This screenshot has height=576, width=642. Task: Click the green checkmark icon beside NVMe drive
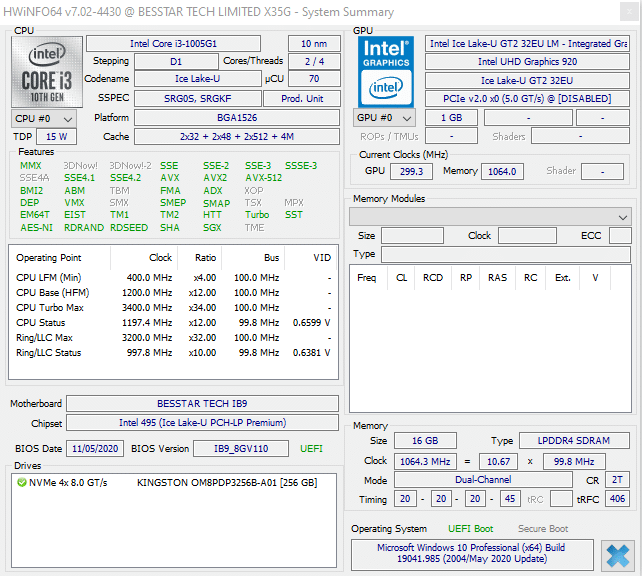22,482
